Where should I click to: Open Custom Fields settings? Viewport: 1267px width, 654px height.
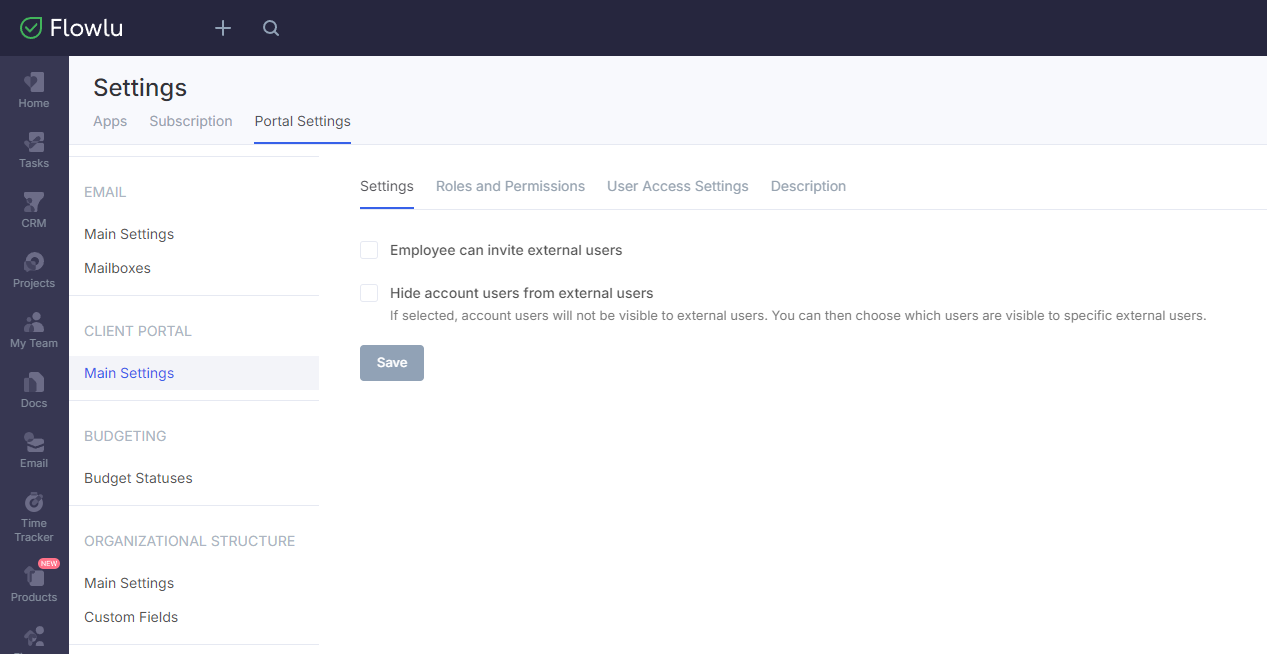coord(131,617)
